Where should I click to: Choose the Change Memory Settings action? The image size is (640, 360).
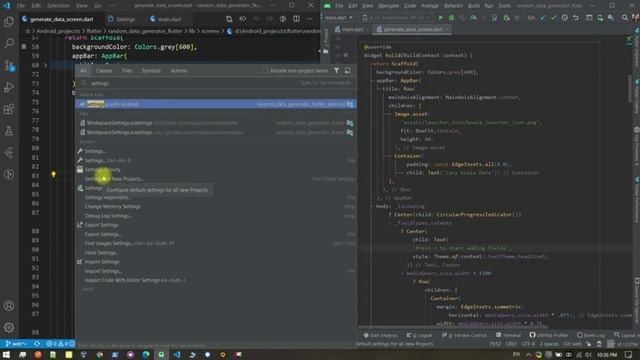coord(216,207)
